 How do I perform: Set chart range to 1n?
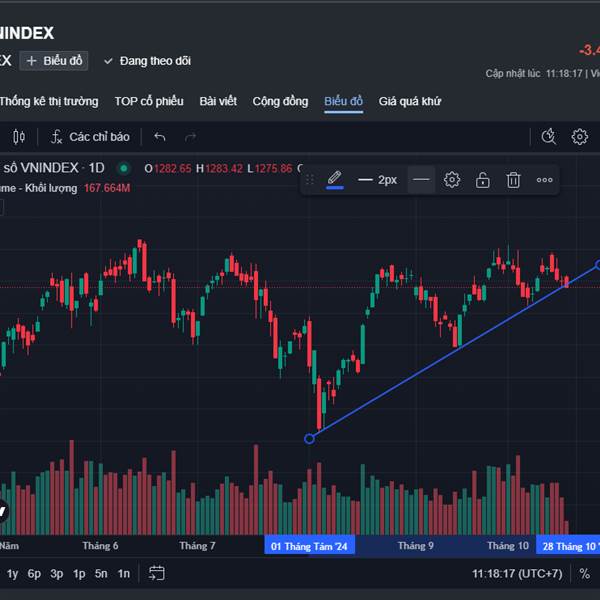124,574
